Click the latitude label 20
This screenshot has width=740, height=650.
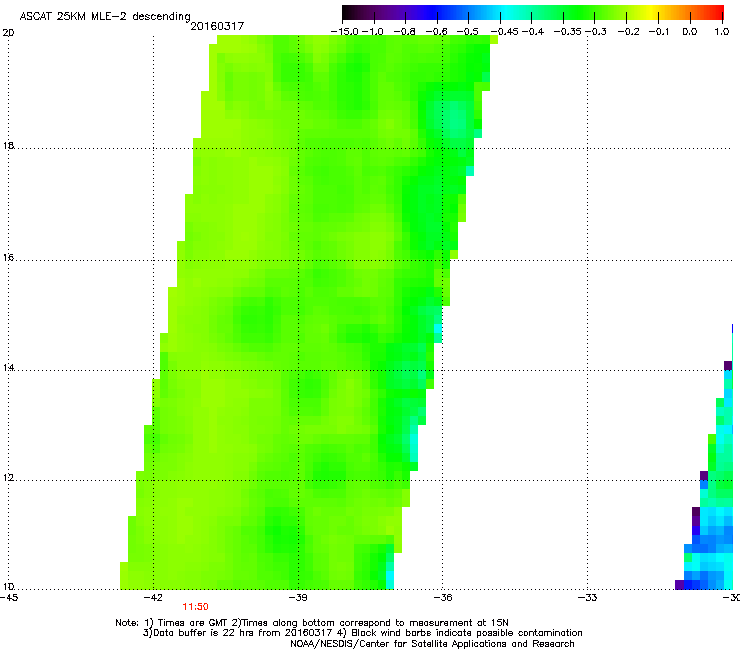(x=8, y=33)
